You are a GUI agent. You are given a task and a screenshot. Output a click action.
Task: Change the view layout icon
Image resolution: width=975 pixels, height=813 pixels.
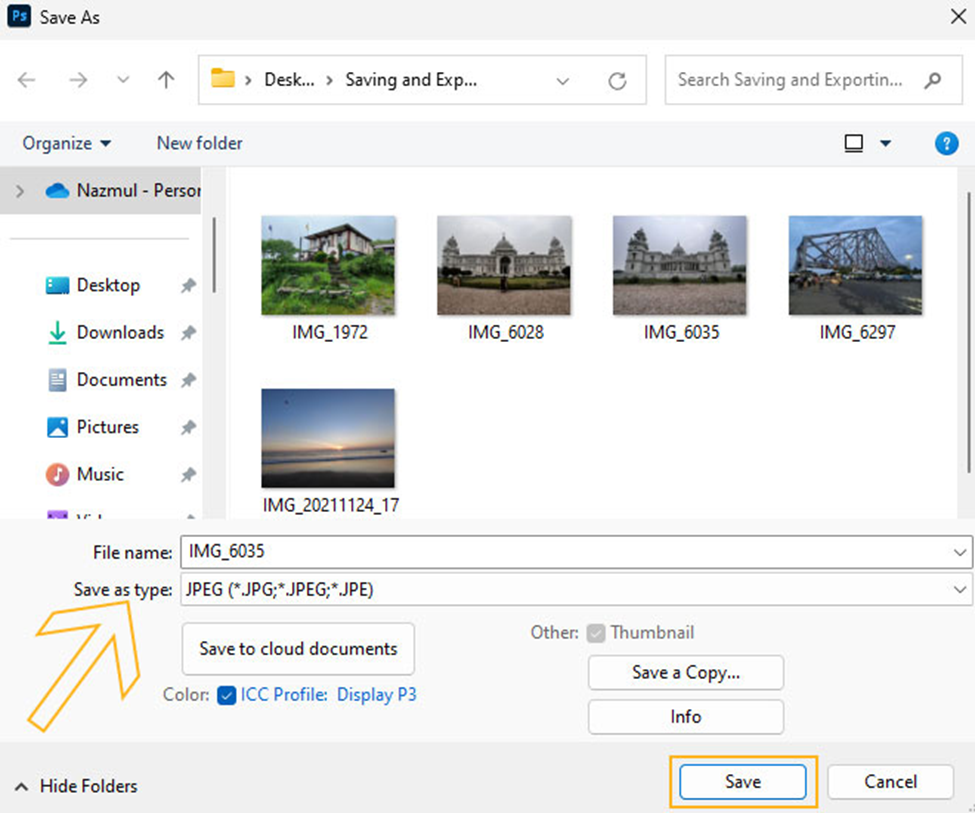(854, 143)
